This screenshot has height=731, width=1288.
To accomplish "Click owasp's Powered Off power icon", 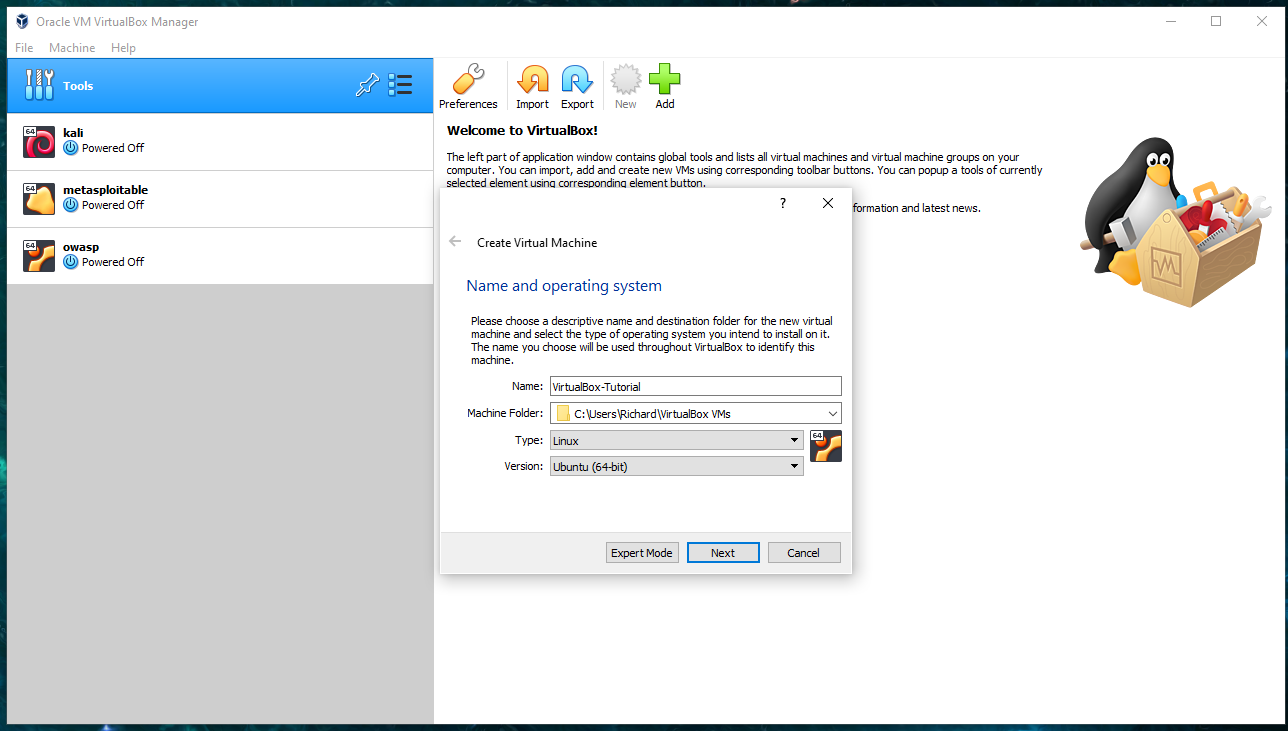I will 70,262.
